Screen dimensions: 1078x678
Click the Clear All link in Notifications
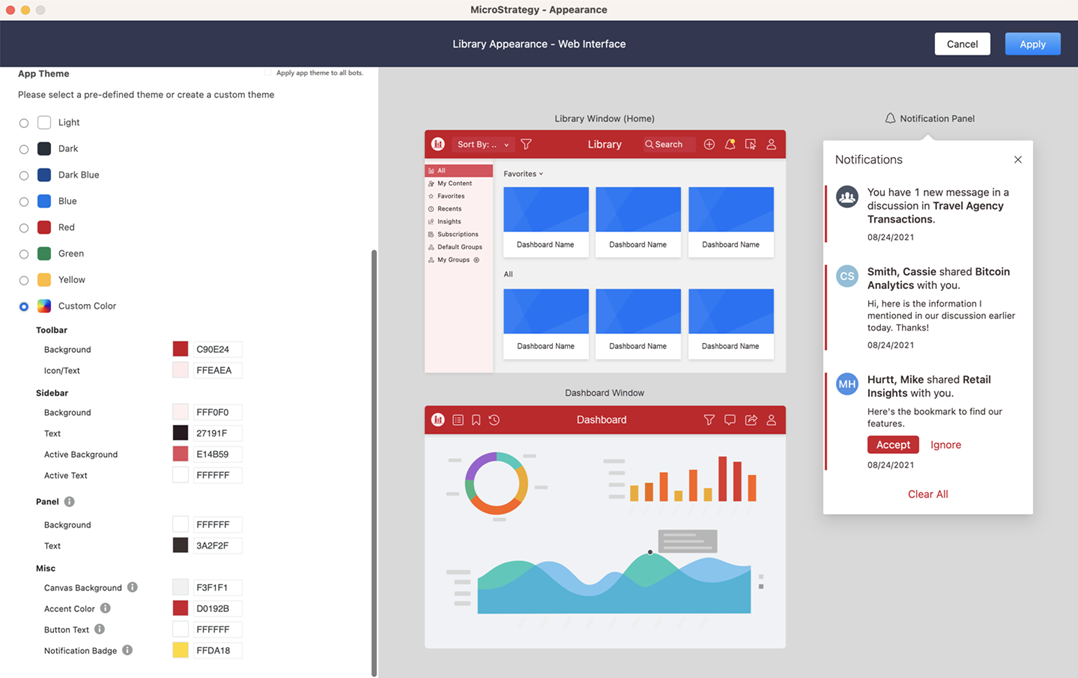pyautogui.click(x=927, y=494)
